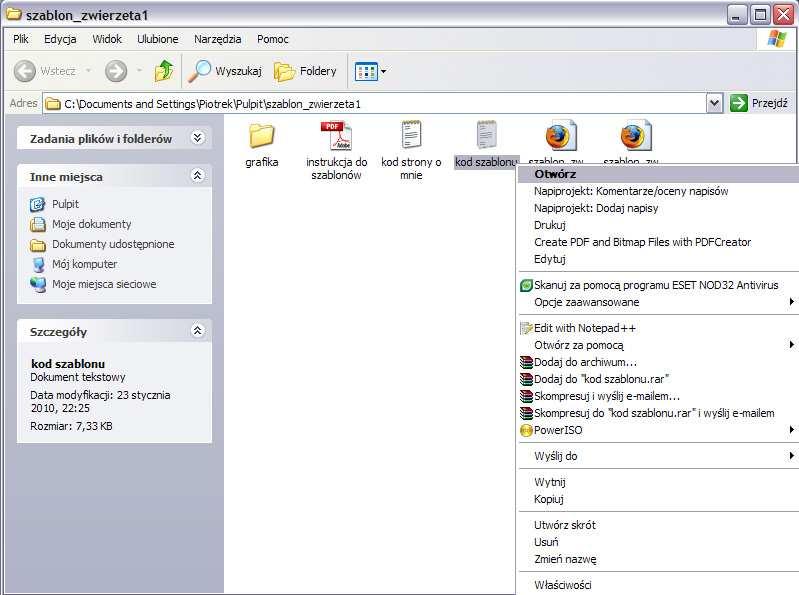Choose Usuń in context menu

(x=658, y=542)
